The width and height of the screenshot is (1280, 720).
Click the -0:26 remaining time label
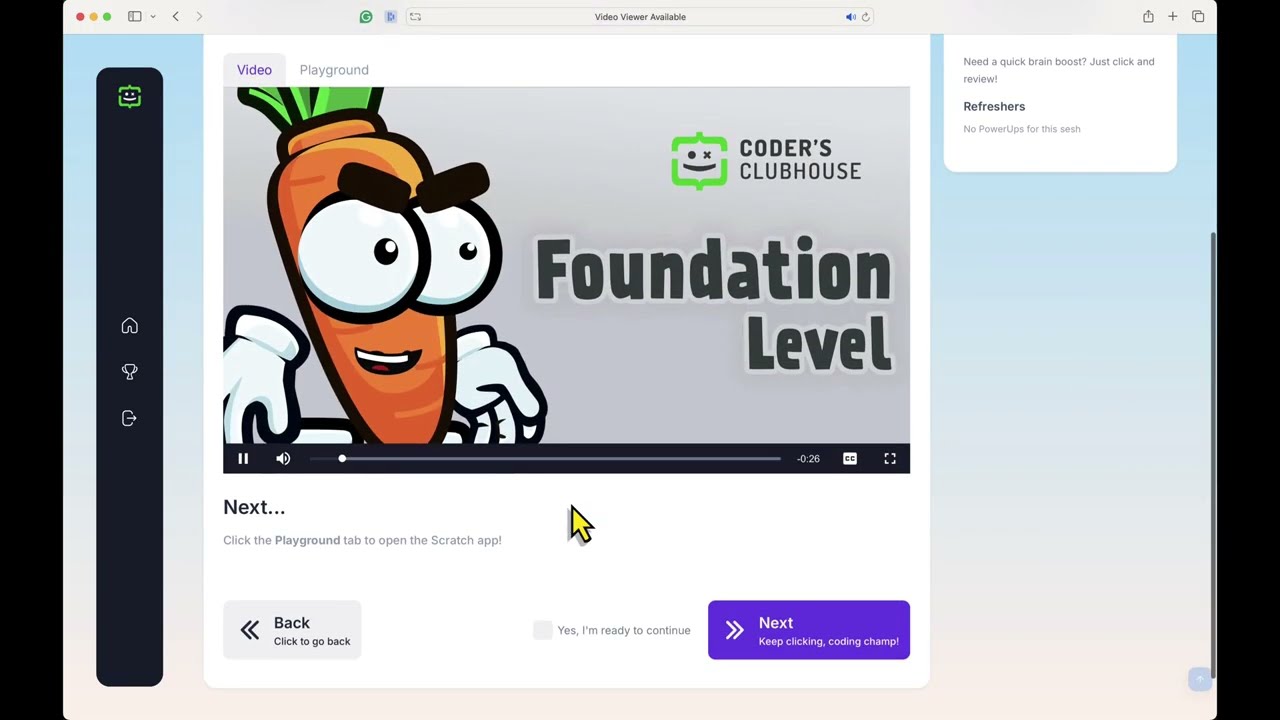click(x=808, y=458)
